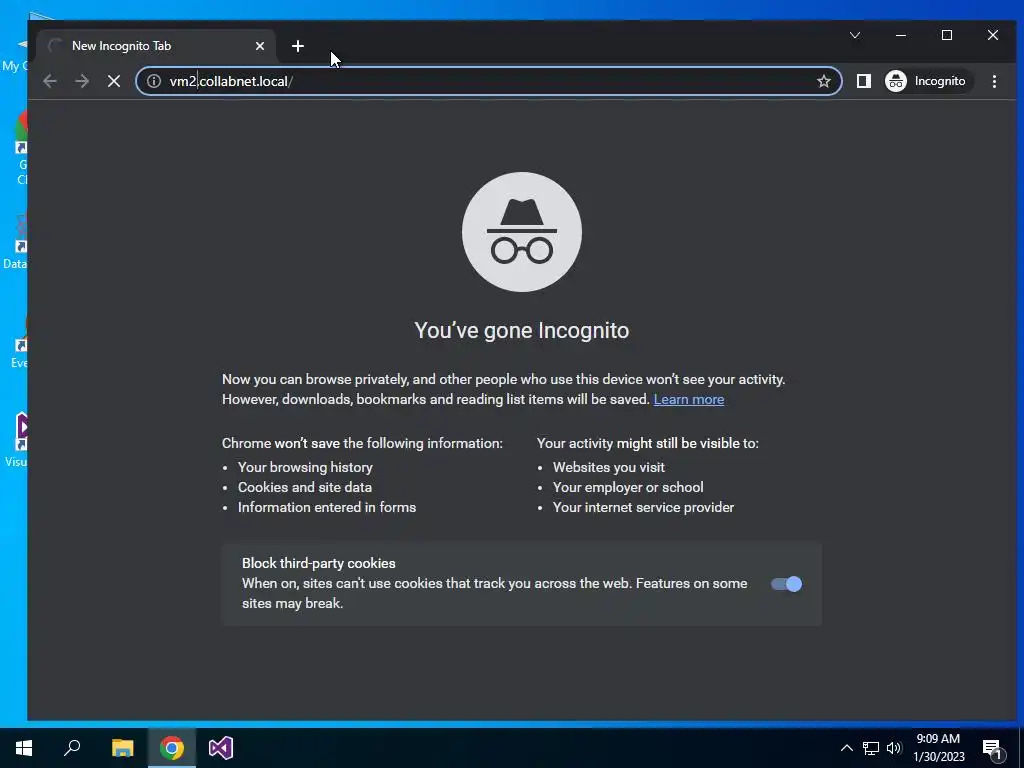Image resolution: width=1024 pixels, height=768 pixels.
Task: Go forward to the next page
Action: click(x=82, y=81)
